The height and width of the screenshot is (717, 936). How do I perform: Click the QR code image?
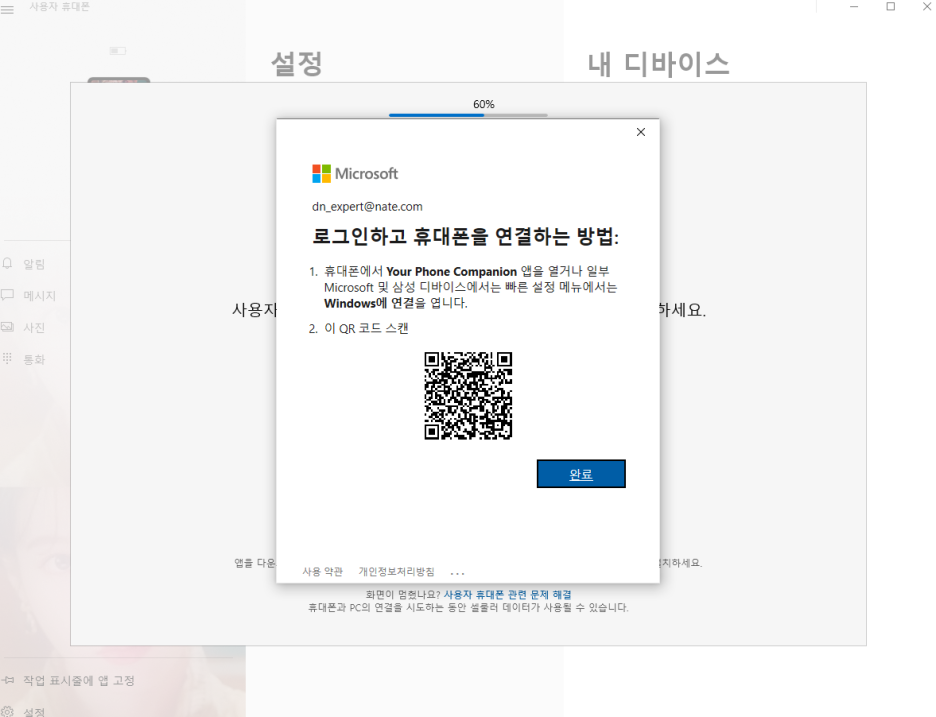point(468,396)
